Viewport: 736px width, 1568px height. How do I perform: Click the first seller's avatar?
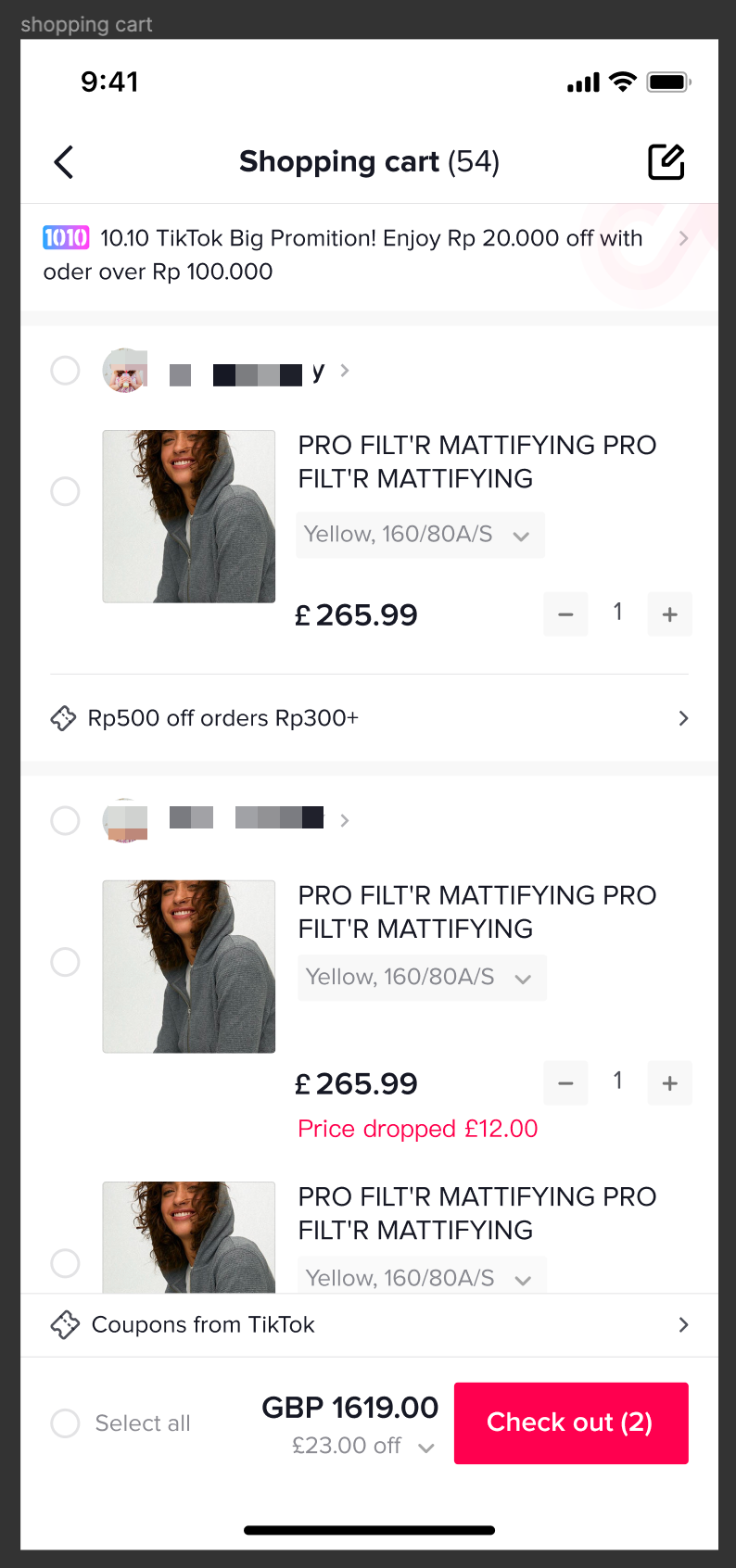pyautogui.click(x=125, y=371)
